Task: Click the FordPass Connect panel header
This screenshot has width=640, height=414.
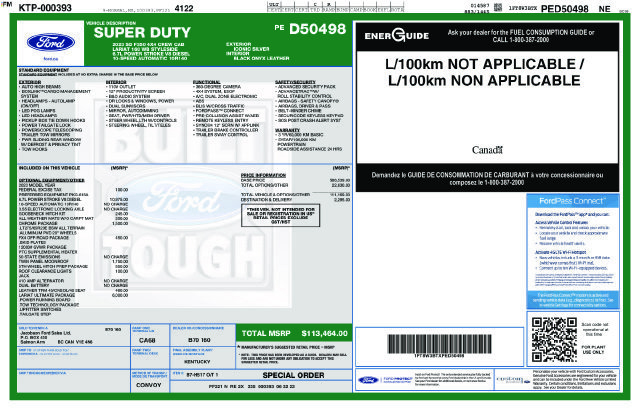Action: 573,201
